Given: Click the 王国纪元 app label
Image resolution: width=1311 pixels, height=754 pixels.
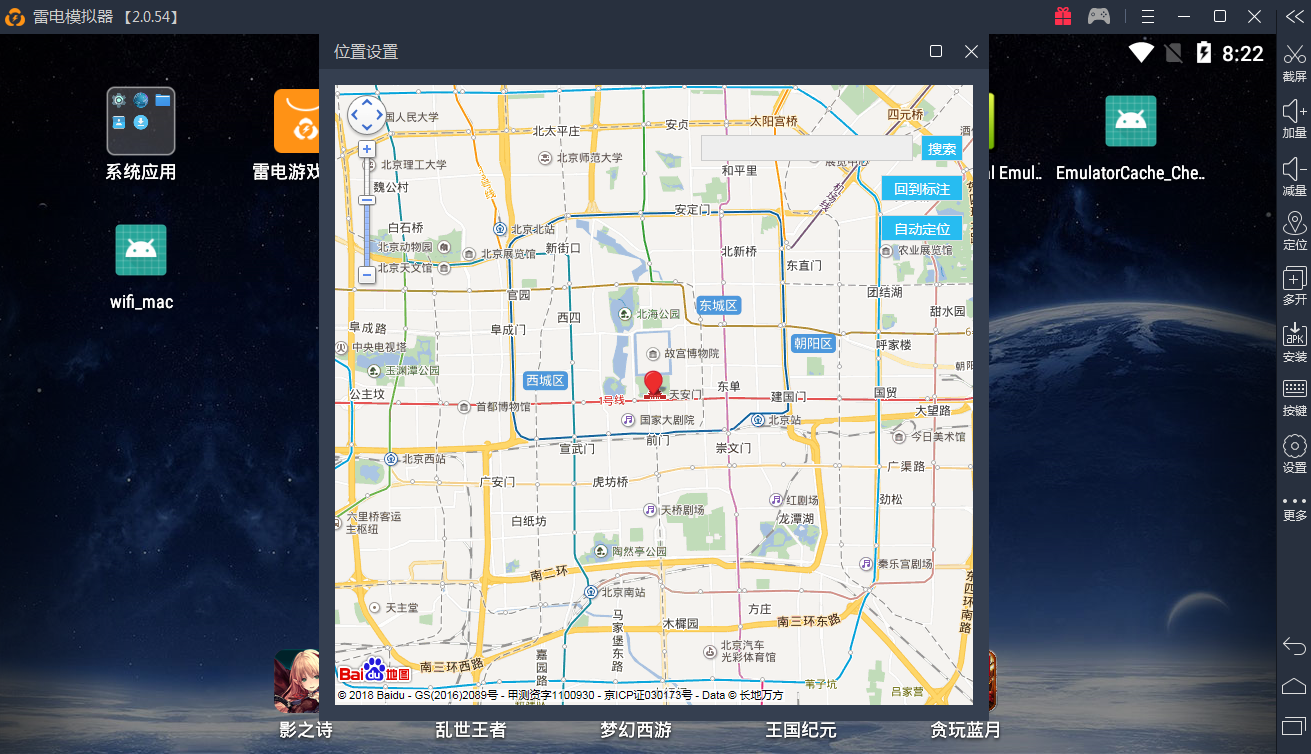Looking at the screenshot, I should point(801,730).
